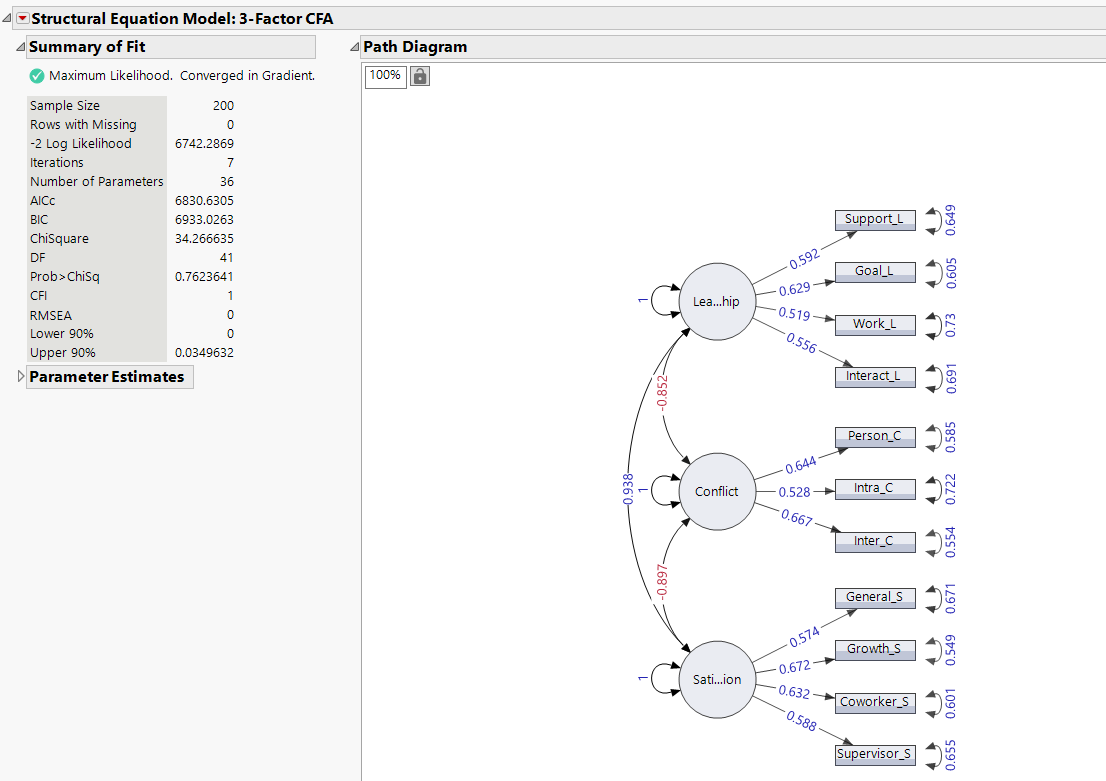1106x781 pixels.
Task: Open the red triangle report options menu
Action: click(x=22, y=17)
